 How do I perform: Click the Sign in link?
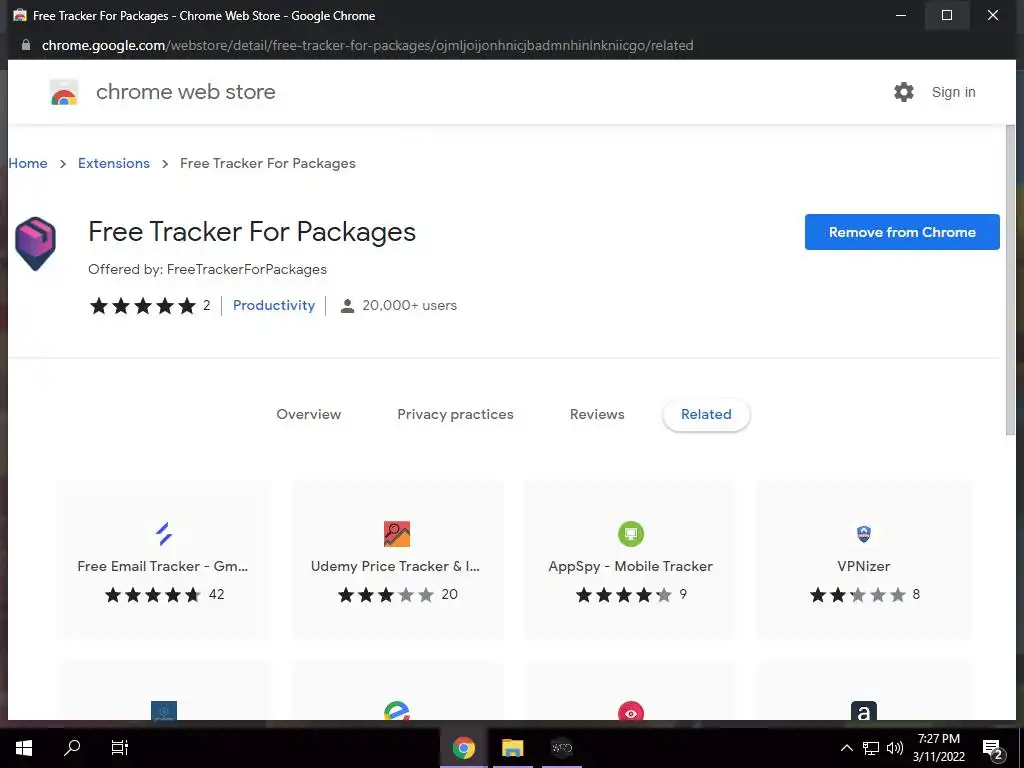click(x=953, y=92)
